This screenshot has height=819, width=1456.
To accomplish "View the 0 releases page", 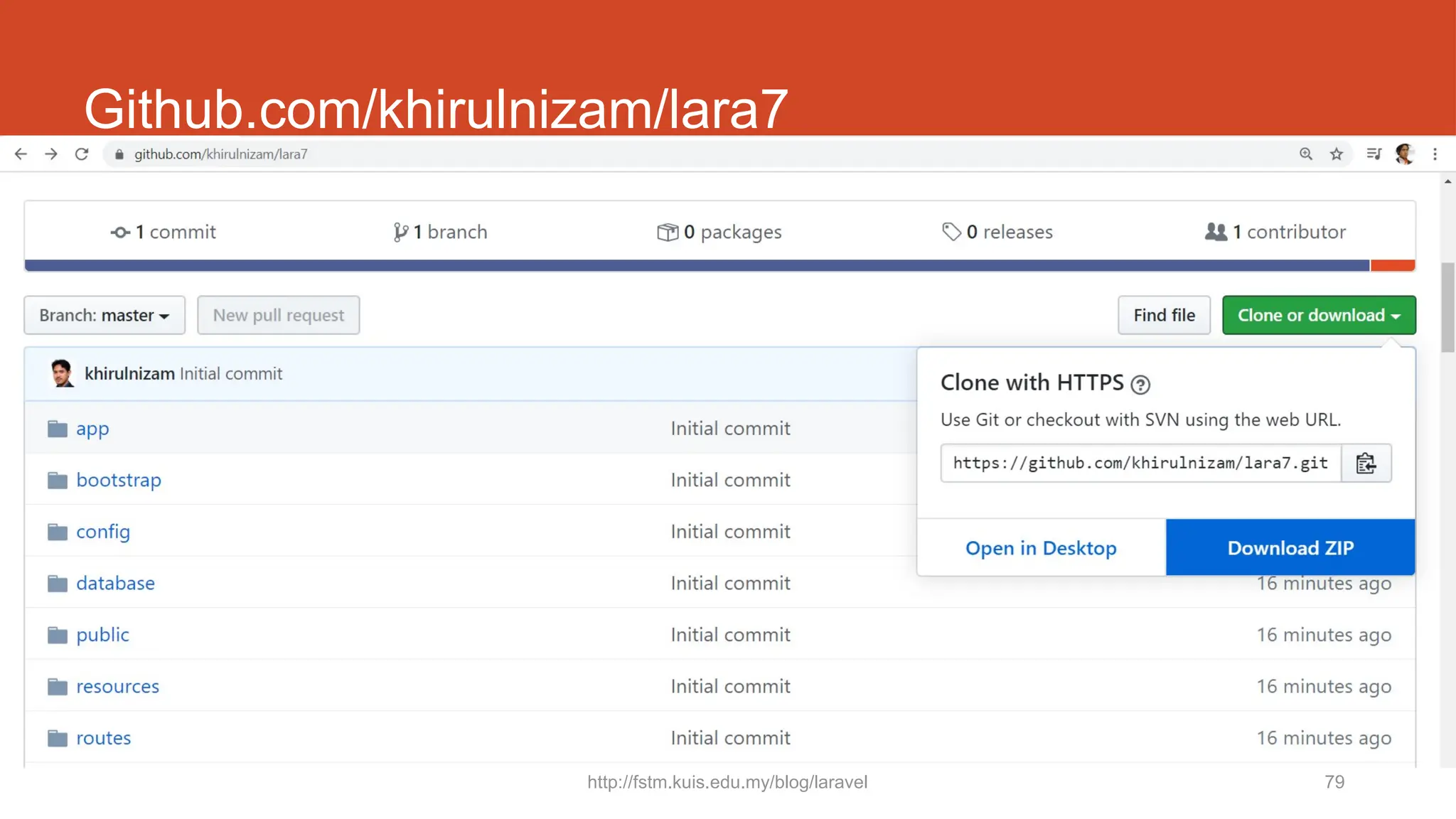I will (x=997, y=232).
